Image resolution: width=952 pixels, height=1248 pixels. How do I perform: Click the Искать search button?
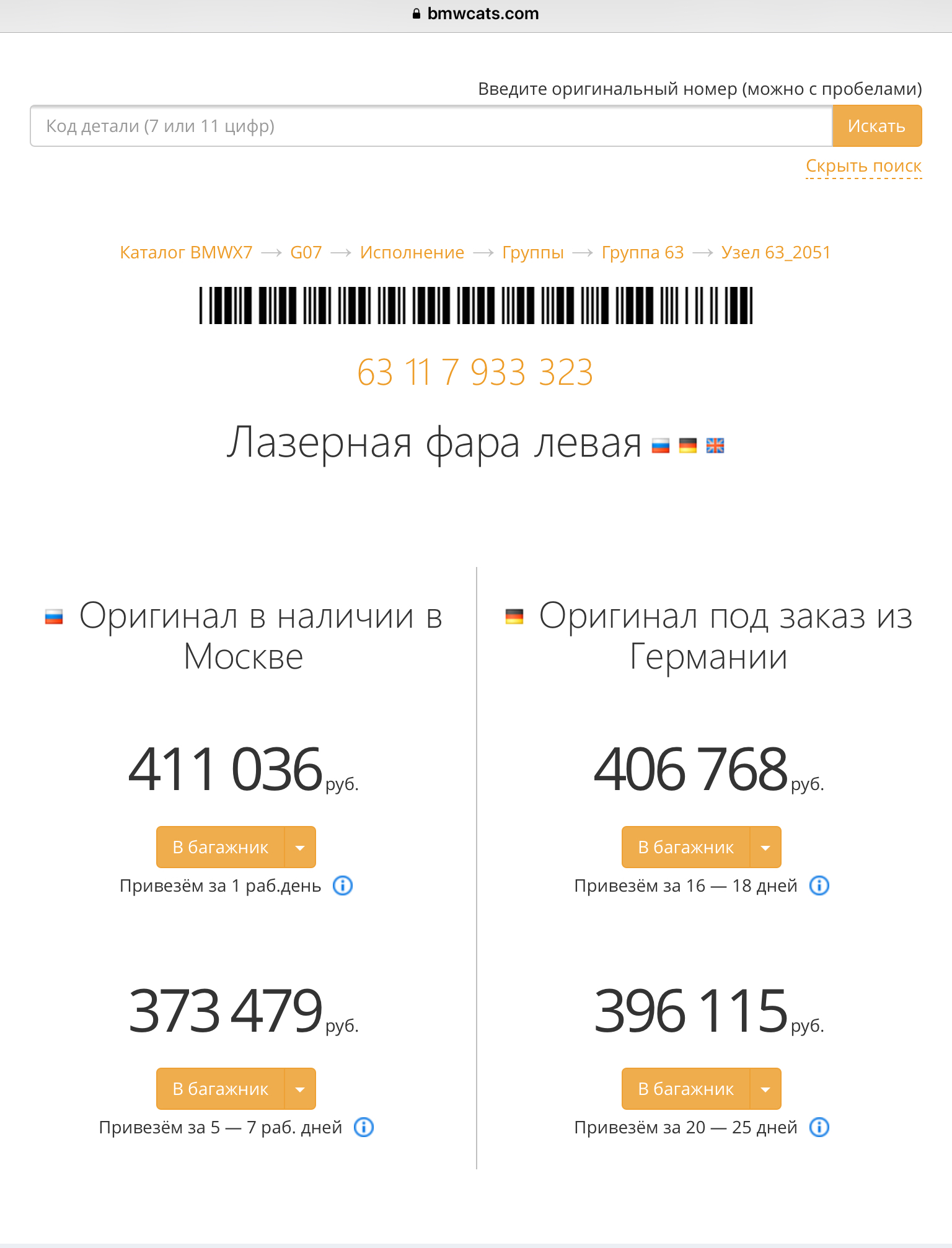876,126
